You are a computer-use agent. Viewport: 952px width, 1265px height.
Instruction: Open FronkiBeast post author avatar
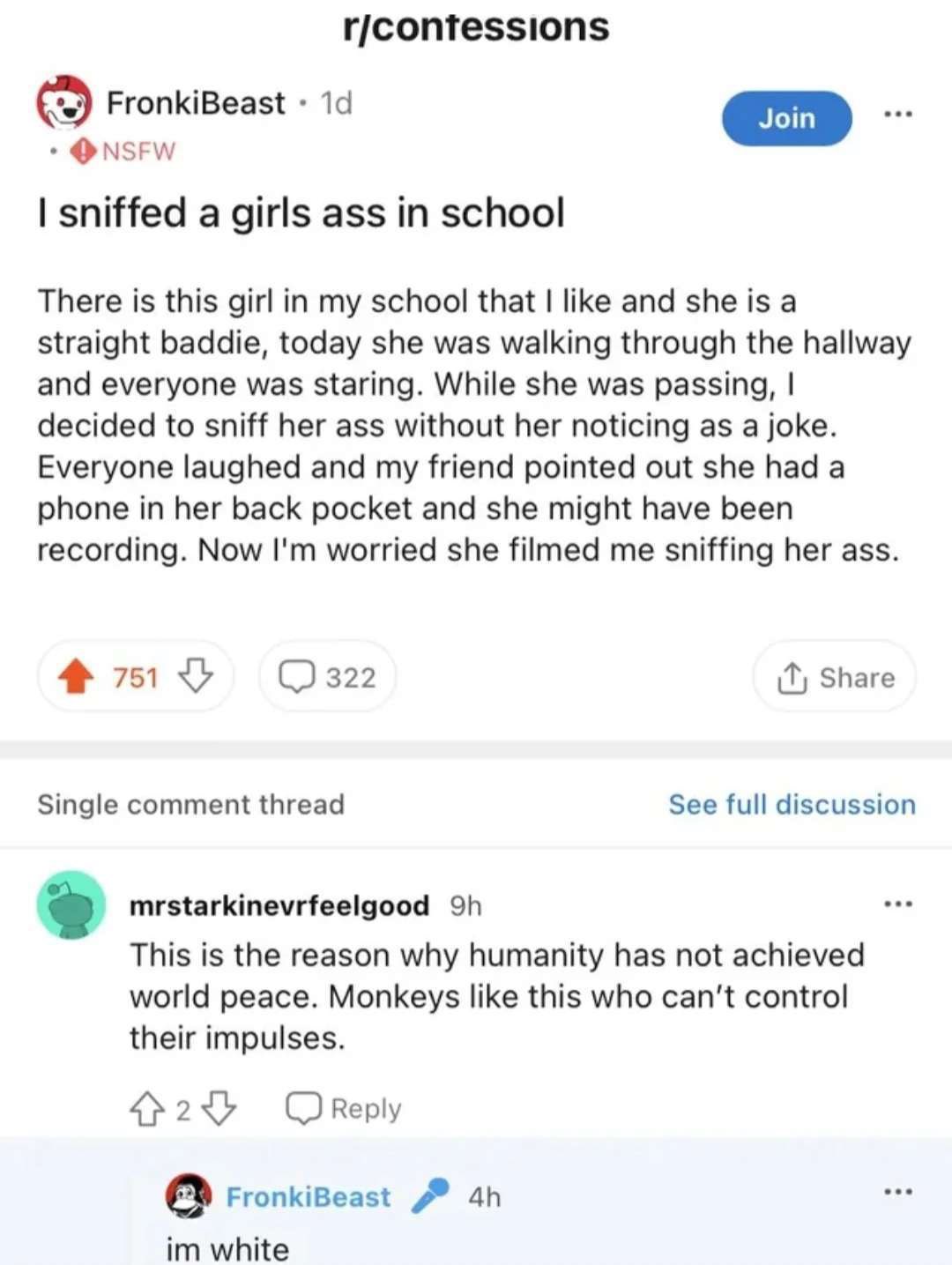point(63,103)
